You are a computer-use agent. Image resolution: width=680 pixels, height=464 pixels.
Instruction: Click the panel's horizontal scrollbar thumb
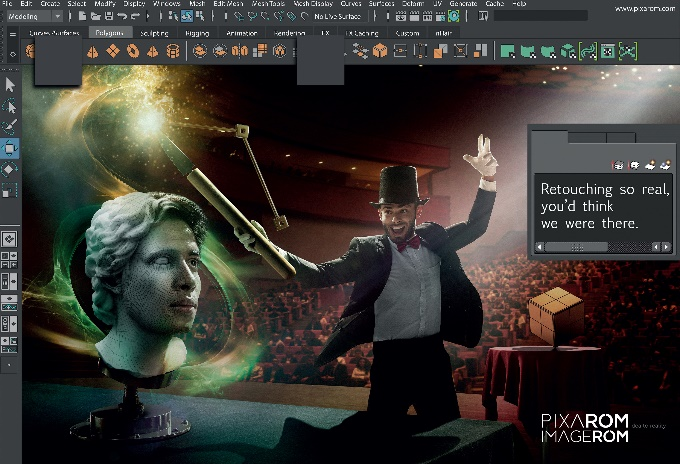tap(577, 247)
